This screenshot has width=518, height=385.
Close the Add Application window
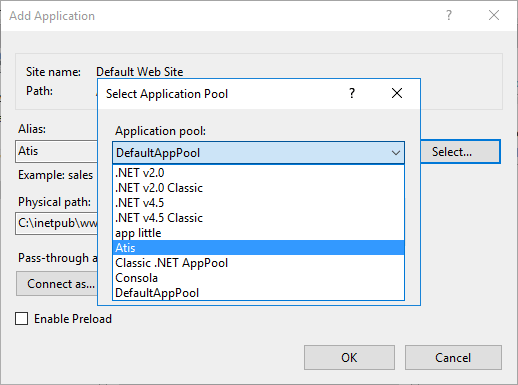(494, 15)
